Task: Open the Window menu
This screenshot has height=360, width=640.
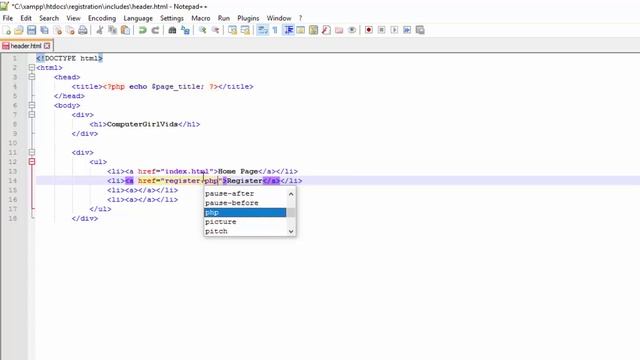Action: coord(279,18)
